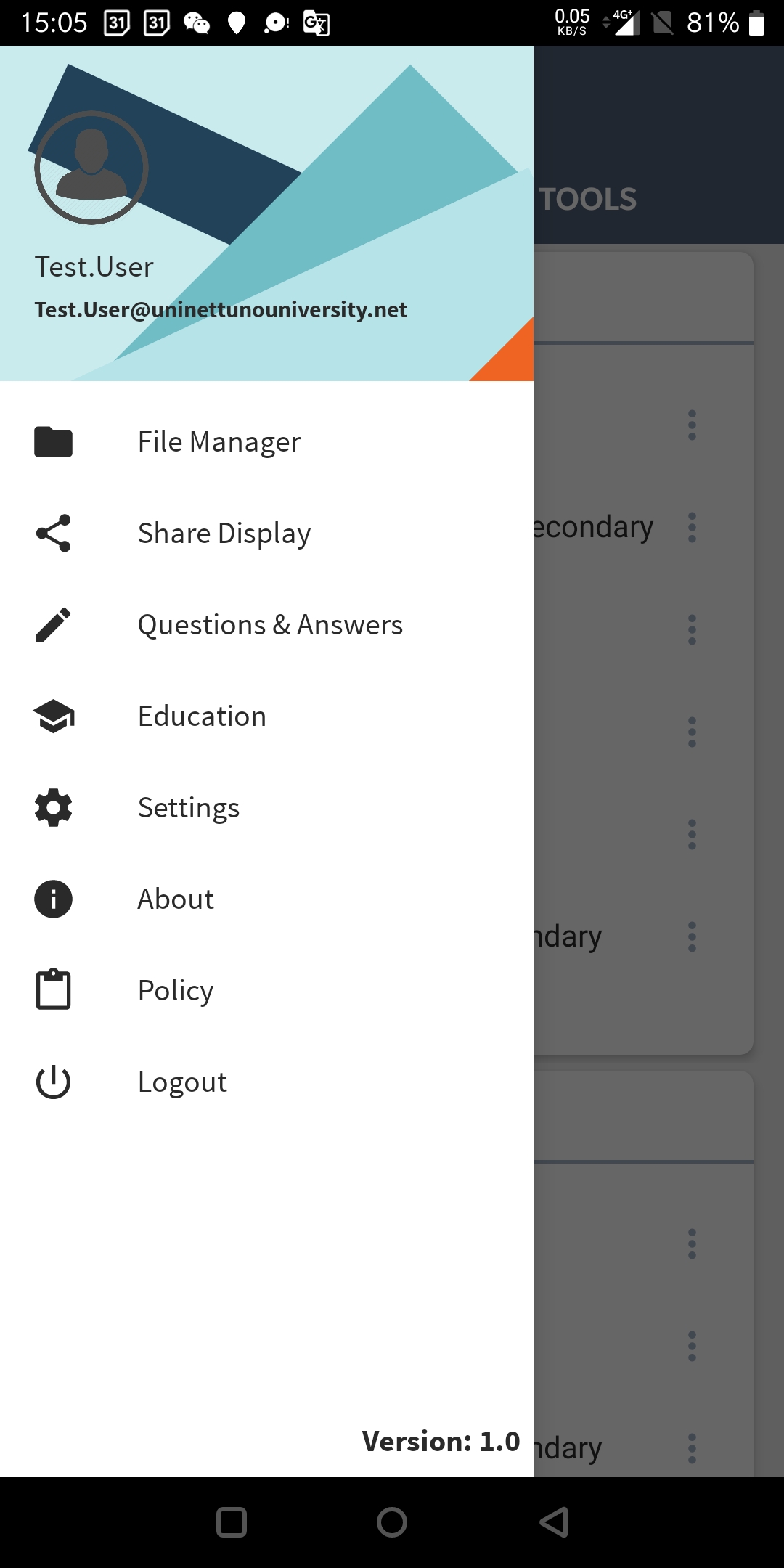Tap the Test.User email address
The image size is (784, 1568).
221,310
